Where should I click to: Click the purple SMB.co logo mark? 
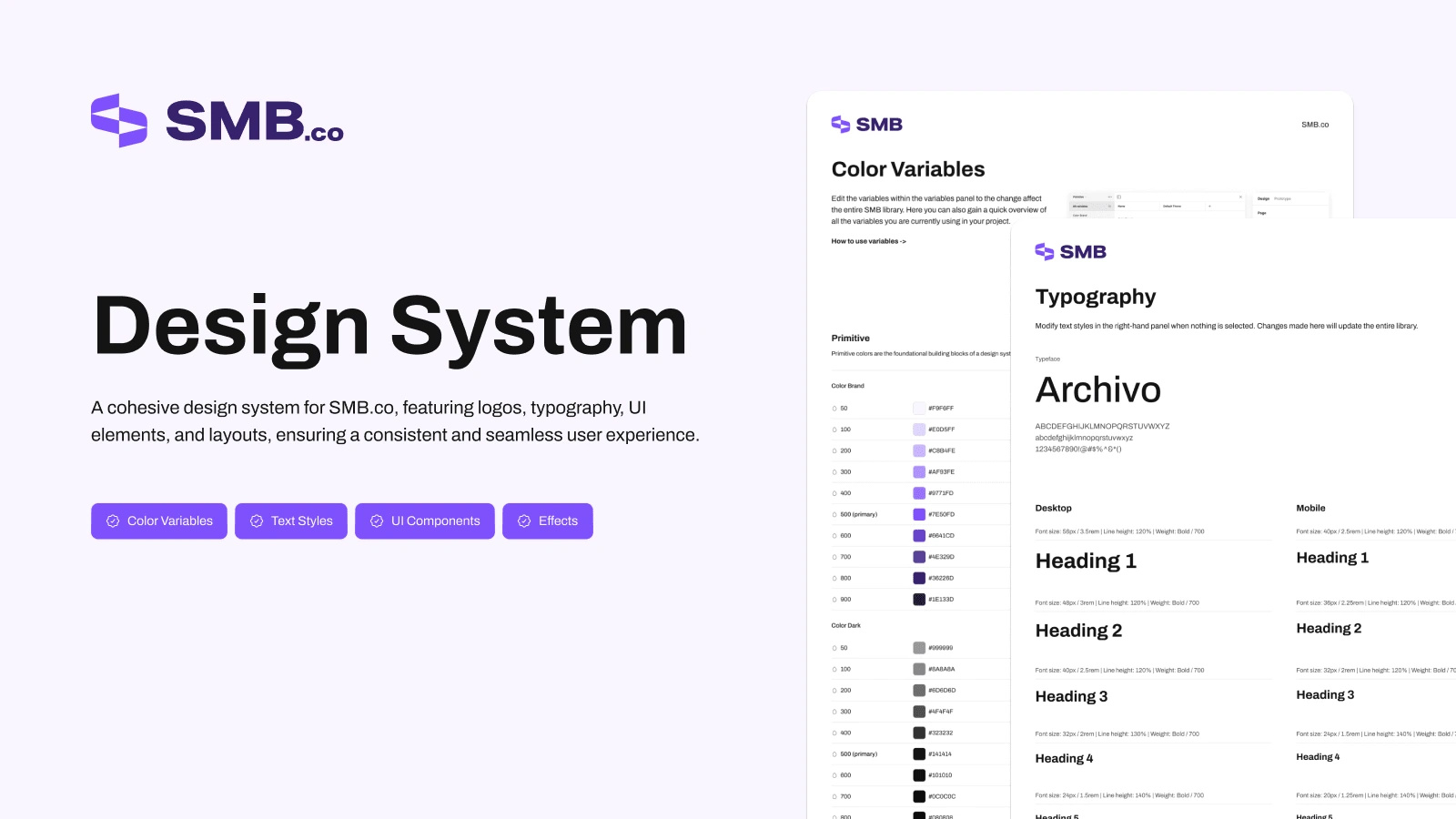tap(116, 121)
